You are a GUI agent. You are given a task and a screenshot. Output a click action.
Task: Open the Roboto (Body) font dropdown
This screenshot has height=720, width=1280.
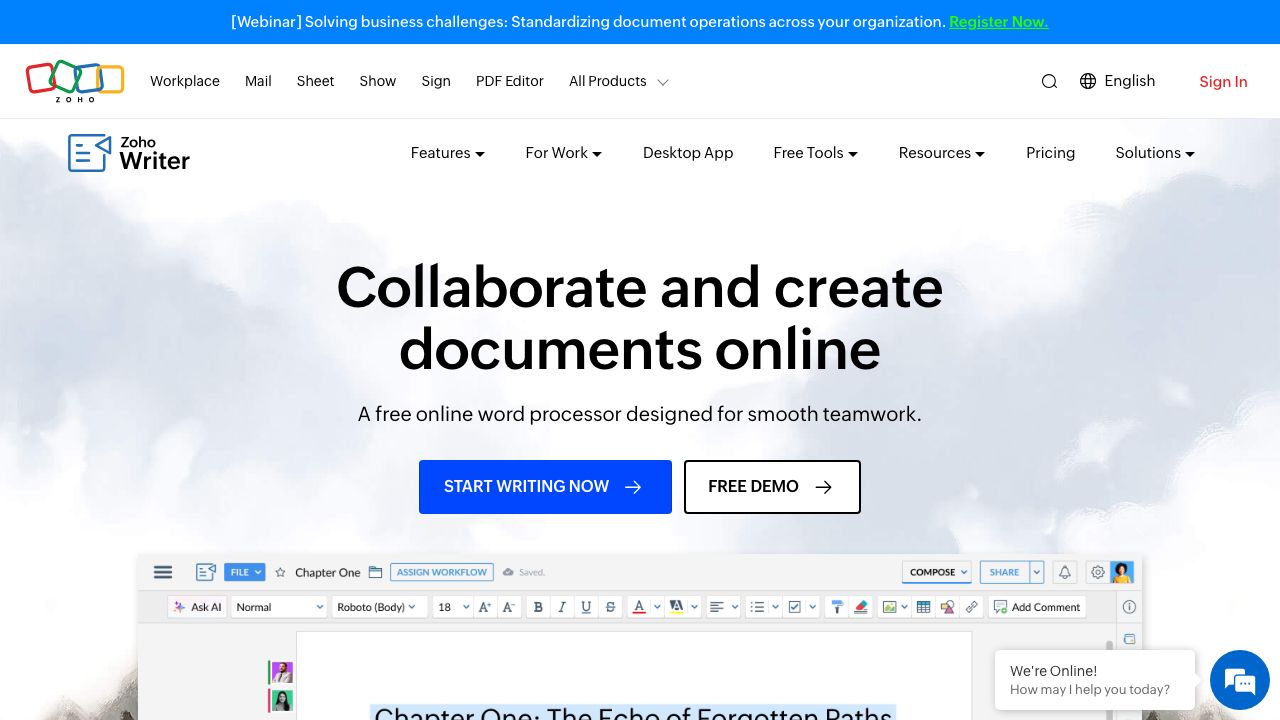pos(379,607)
